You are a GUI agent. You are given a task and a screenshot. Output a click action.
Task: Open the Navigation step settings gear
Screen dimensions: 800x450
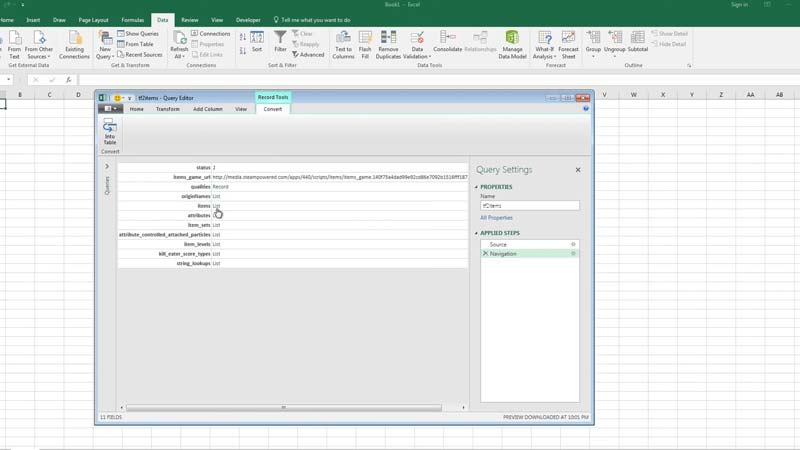[573, 254]
